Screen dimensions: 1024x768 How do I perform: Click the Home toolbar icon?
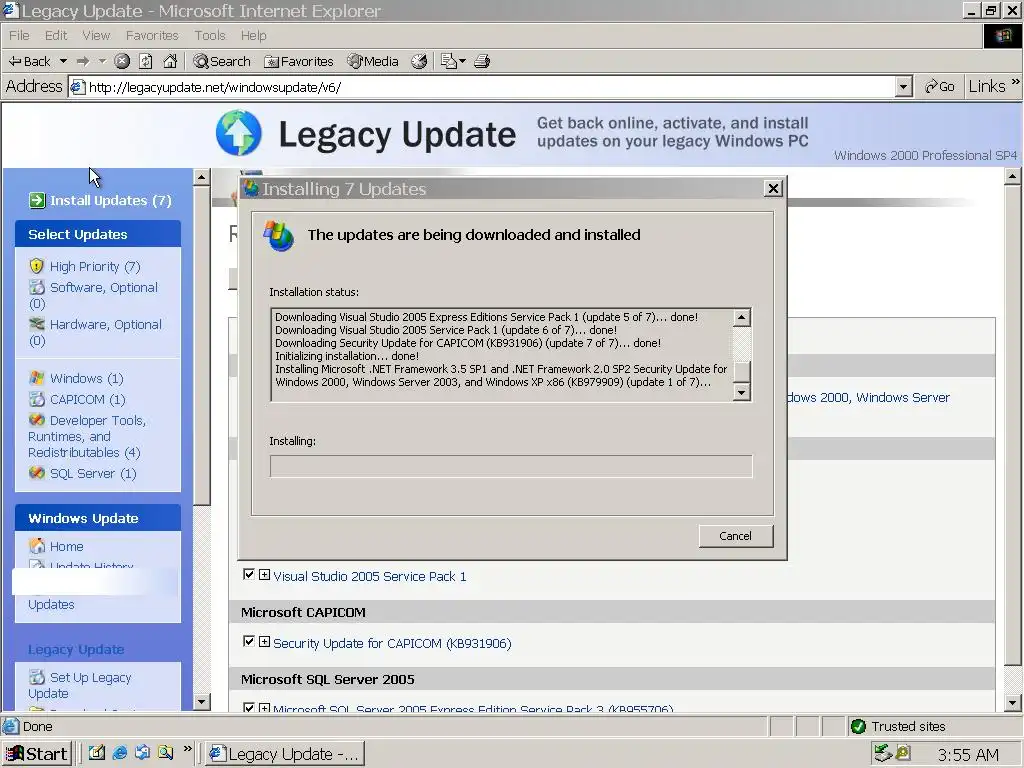170,61
